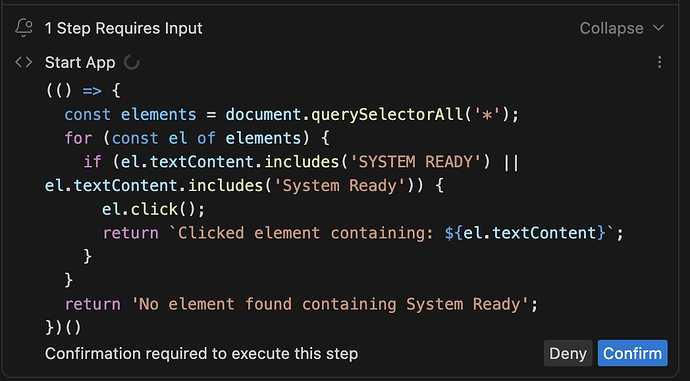Confirm execution of the step
This screenshot has width=690, height=381.
coord(632,353)
